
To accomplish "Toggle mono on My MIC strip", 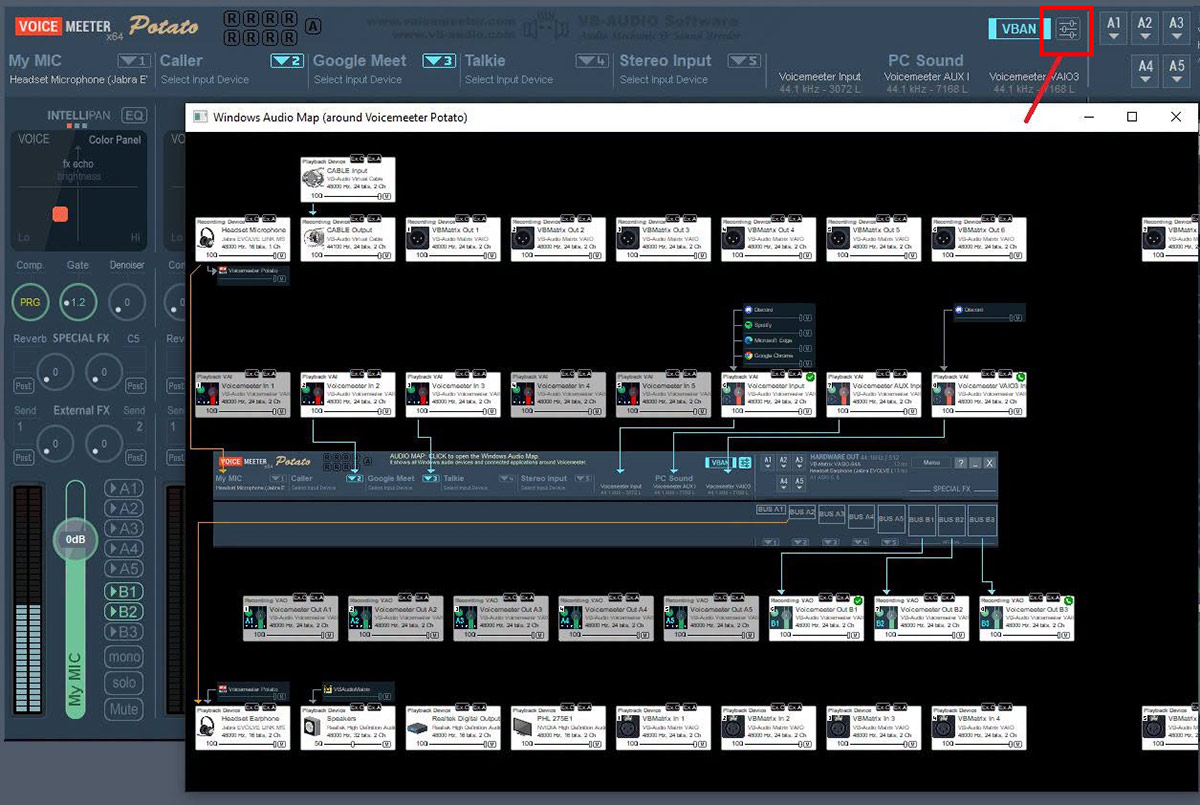I will coord(123,657).
